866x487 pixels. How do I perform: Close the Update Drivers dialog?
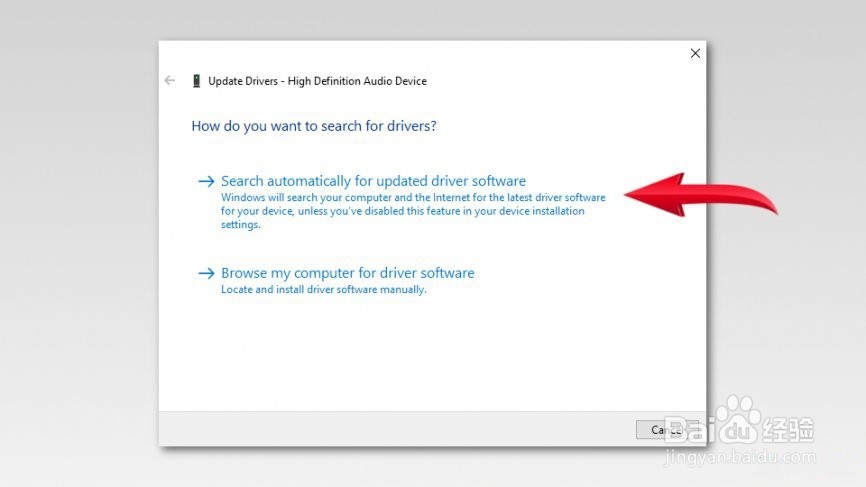(695, 54)
